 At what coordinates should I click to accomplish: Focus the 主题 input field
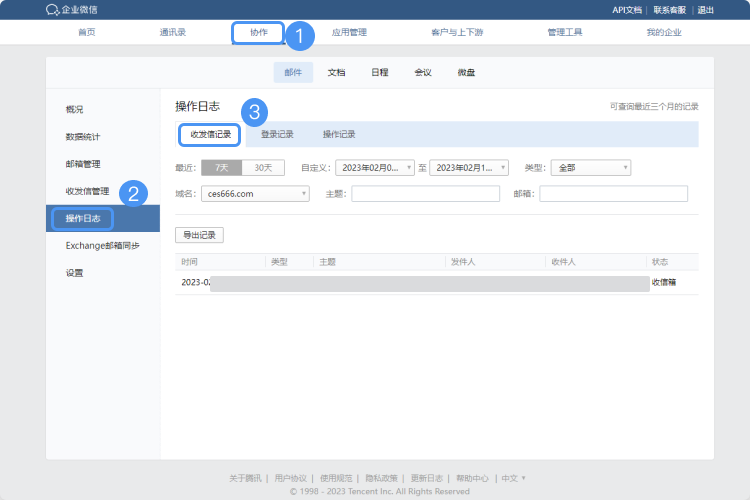pos(426,194)
